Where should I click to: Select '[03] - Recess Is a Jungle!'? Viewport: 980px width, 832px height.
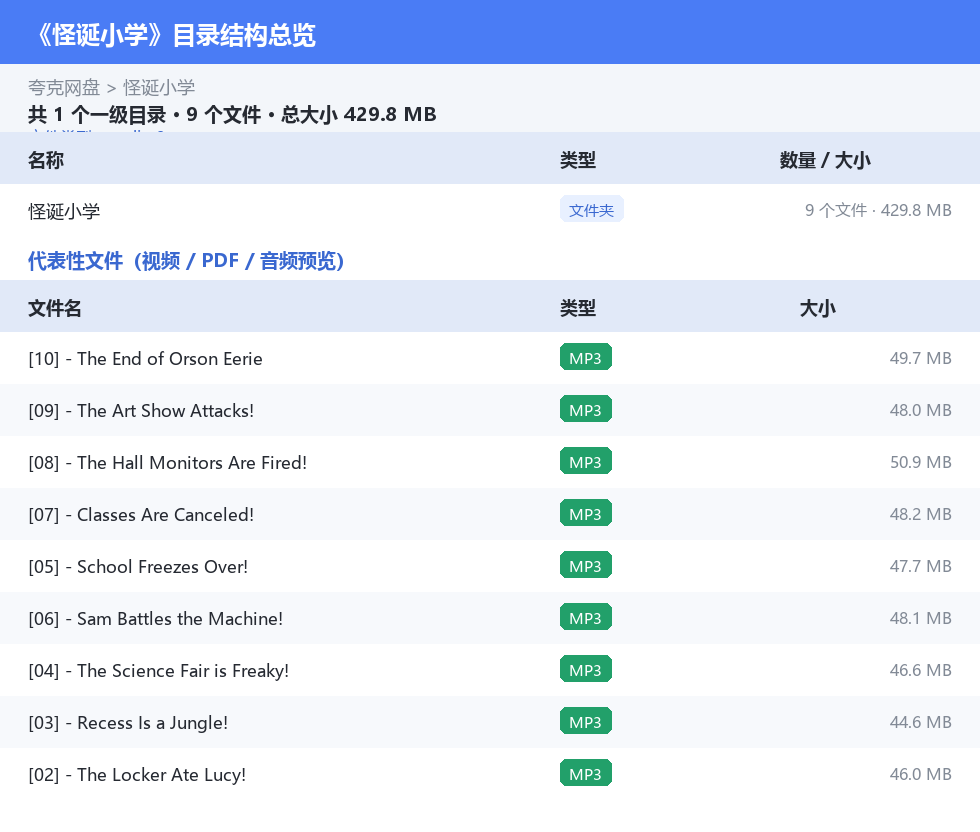coord(128,723)
